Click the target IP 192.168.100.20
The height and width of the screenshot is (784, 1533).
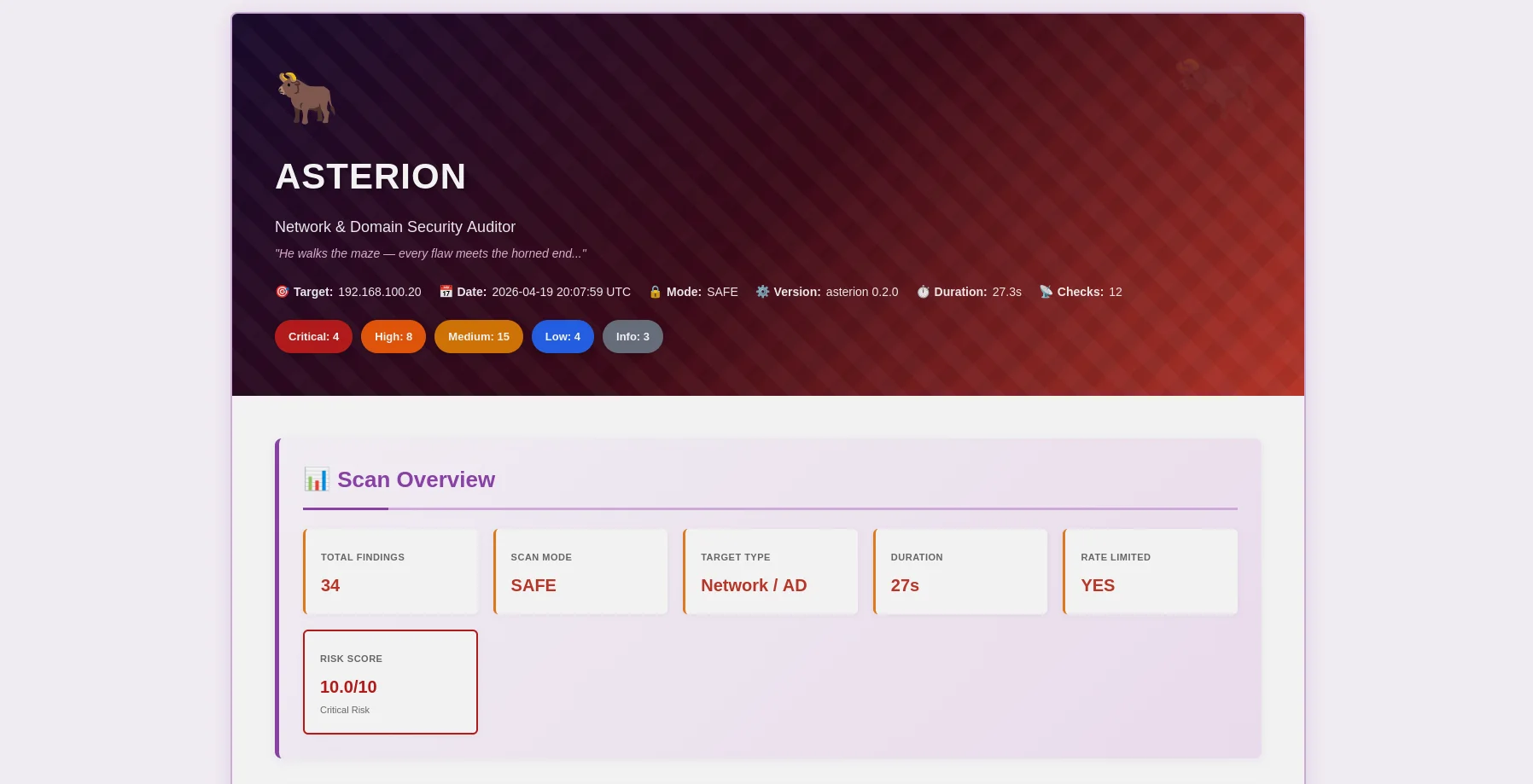click(380, 292)
